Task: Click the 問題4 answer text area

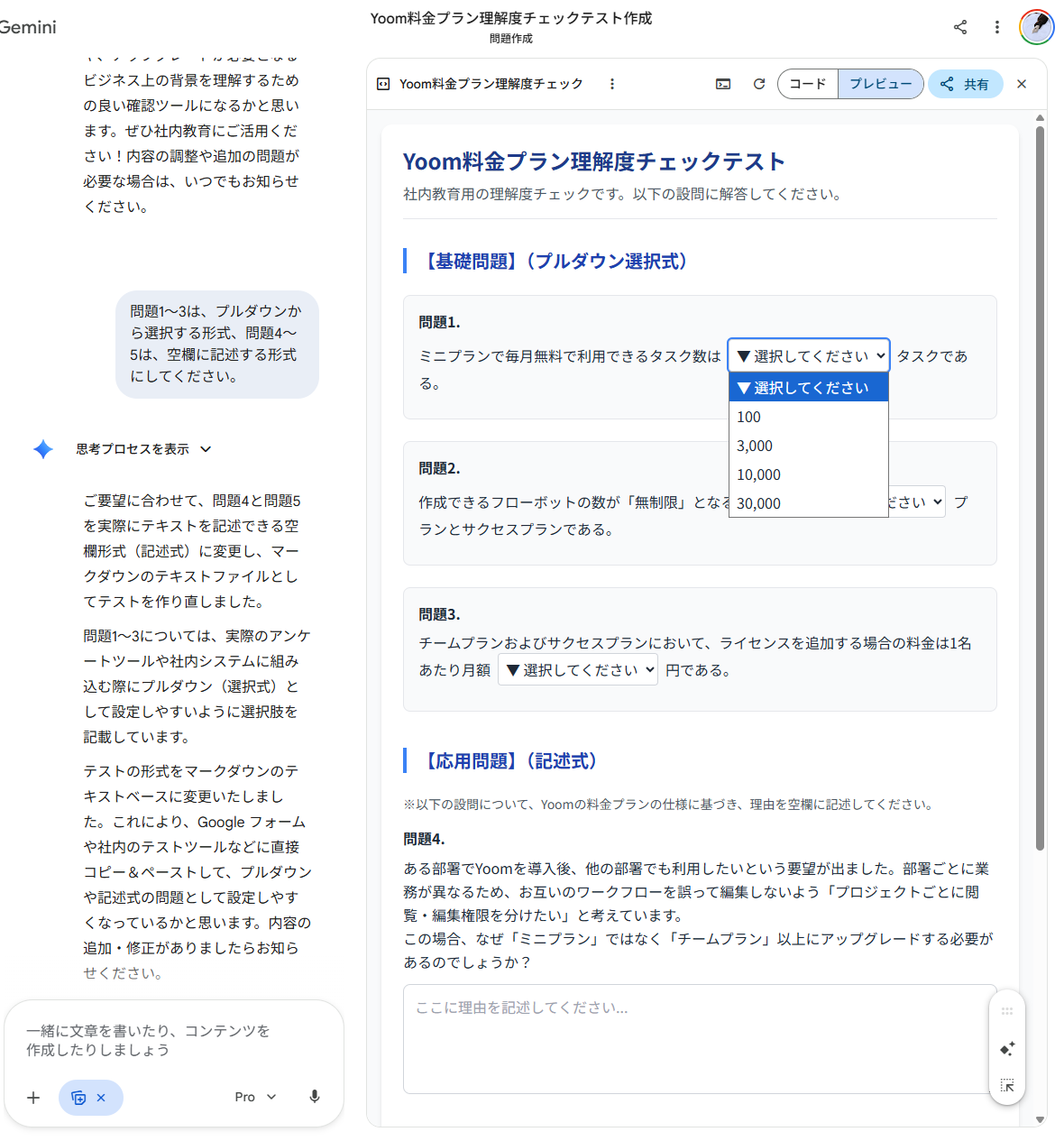Action: (700, 1039)
